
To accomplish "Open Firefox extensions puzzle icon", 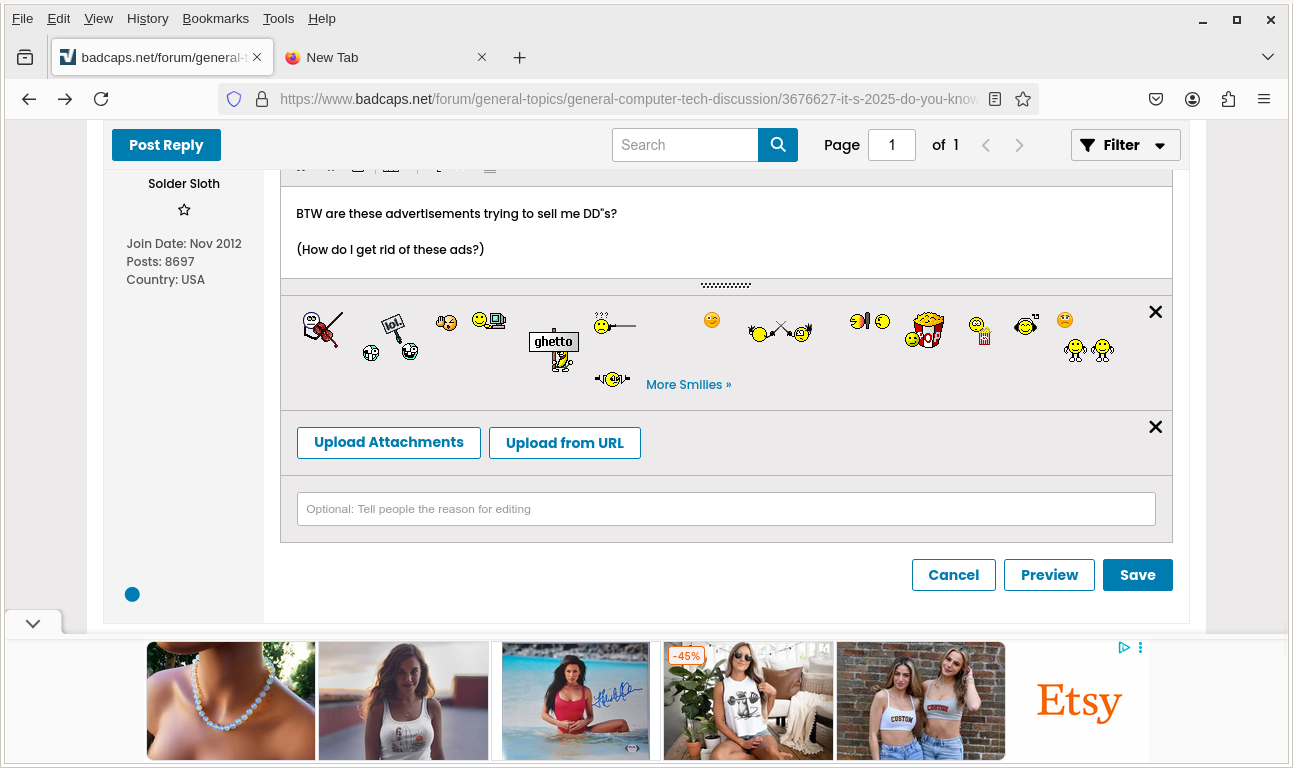I will pyautogui.click(x=1228, y=99).
